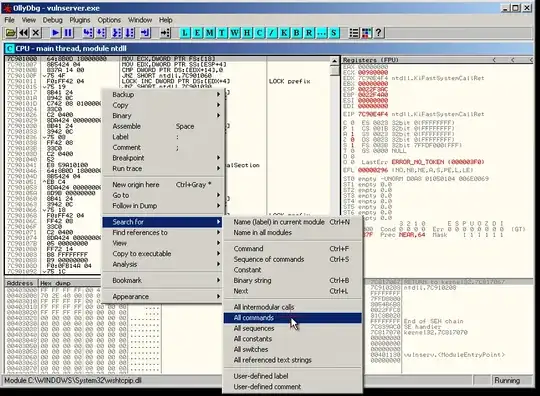Click the Pause execution toolbar icon

coord(69,33)
